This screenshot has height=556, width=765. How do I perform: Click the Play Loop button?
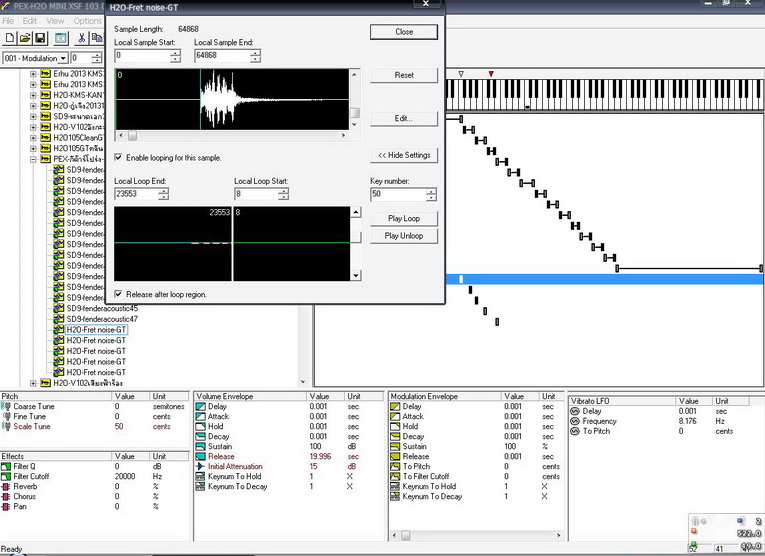(x=403, y=218)
